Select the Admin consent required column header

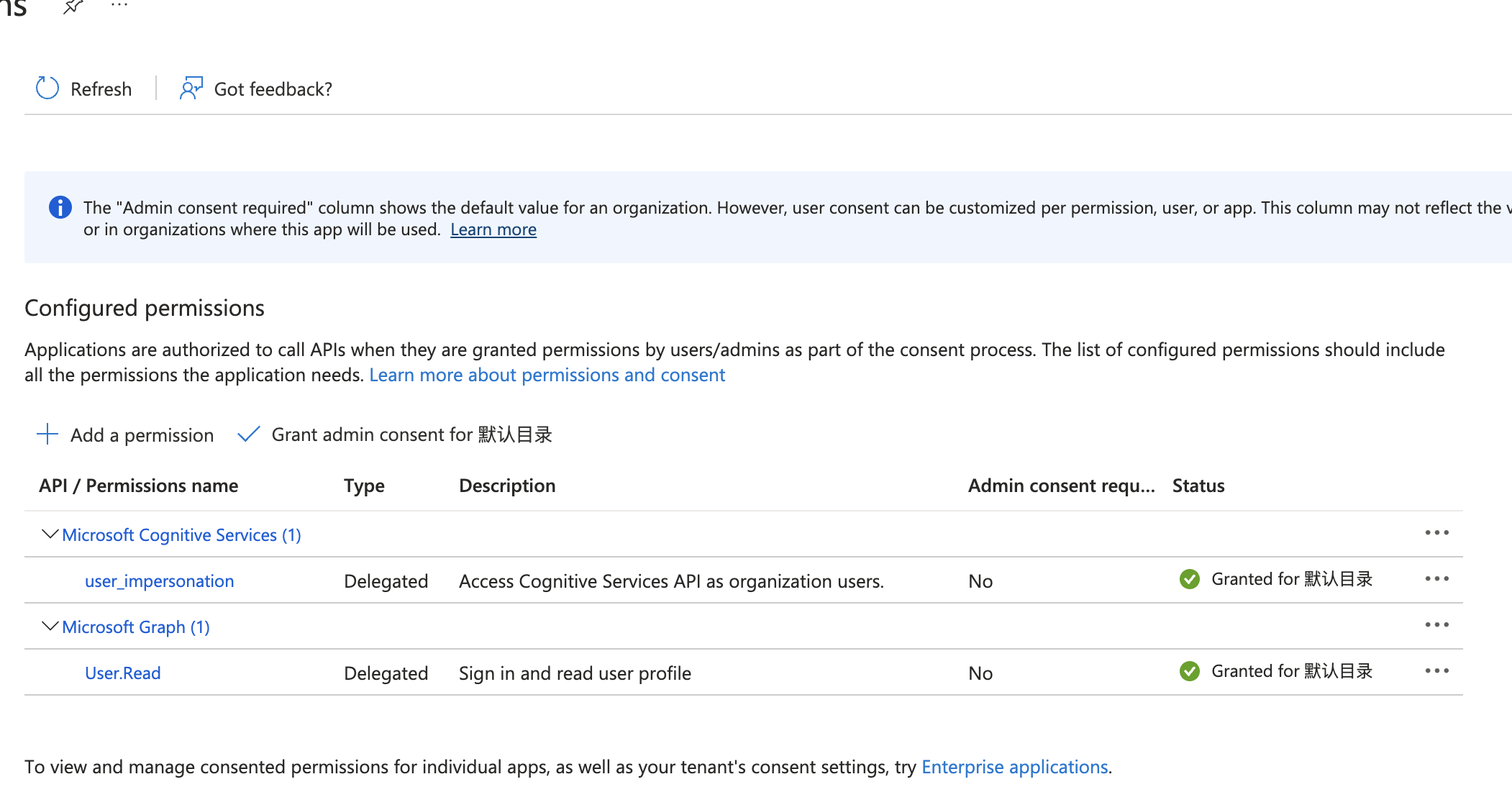click(x=1061, y=485)
